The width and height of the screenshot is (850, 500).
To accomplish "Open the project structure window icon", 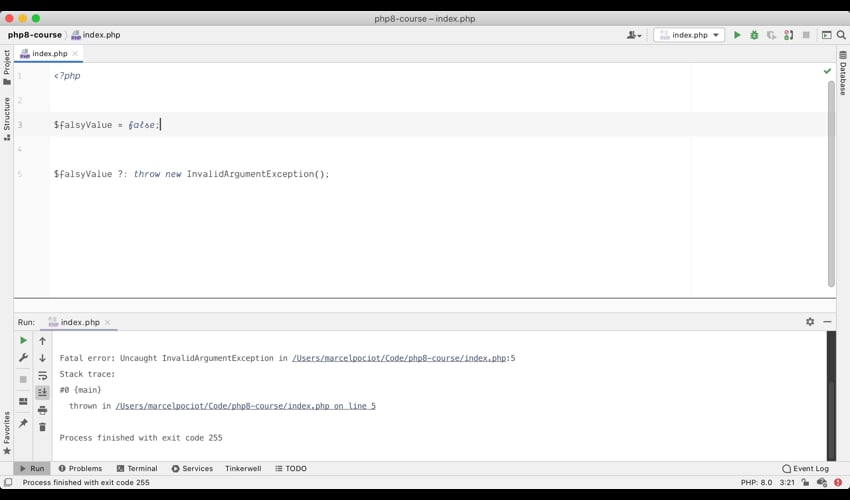I will tap(827, 35).
